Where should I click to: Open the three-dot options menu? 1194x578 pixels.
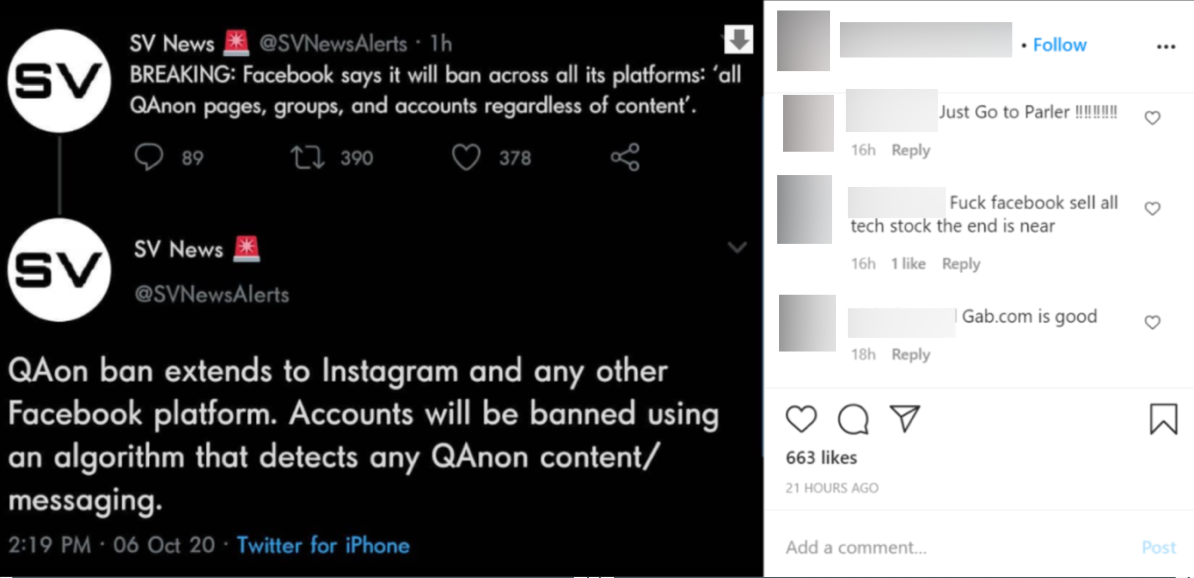(x=1167, y=46)
